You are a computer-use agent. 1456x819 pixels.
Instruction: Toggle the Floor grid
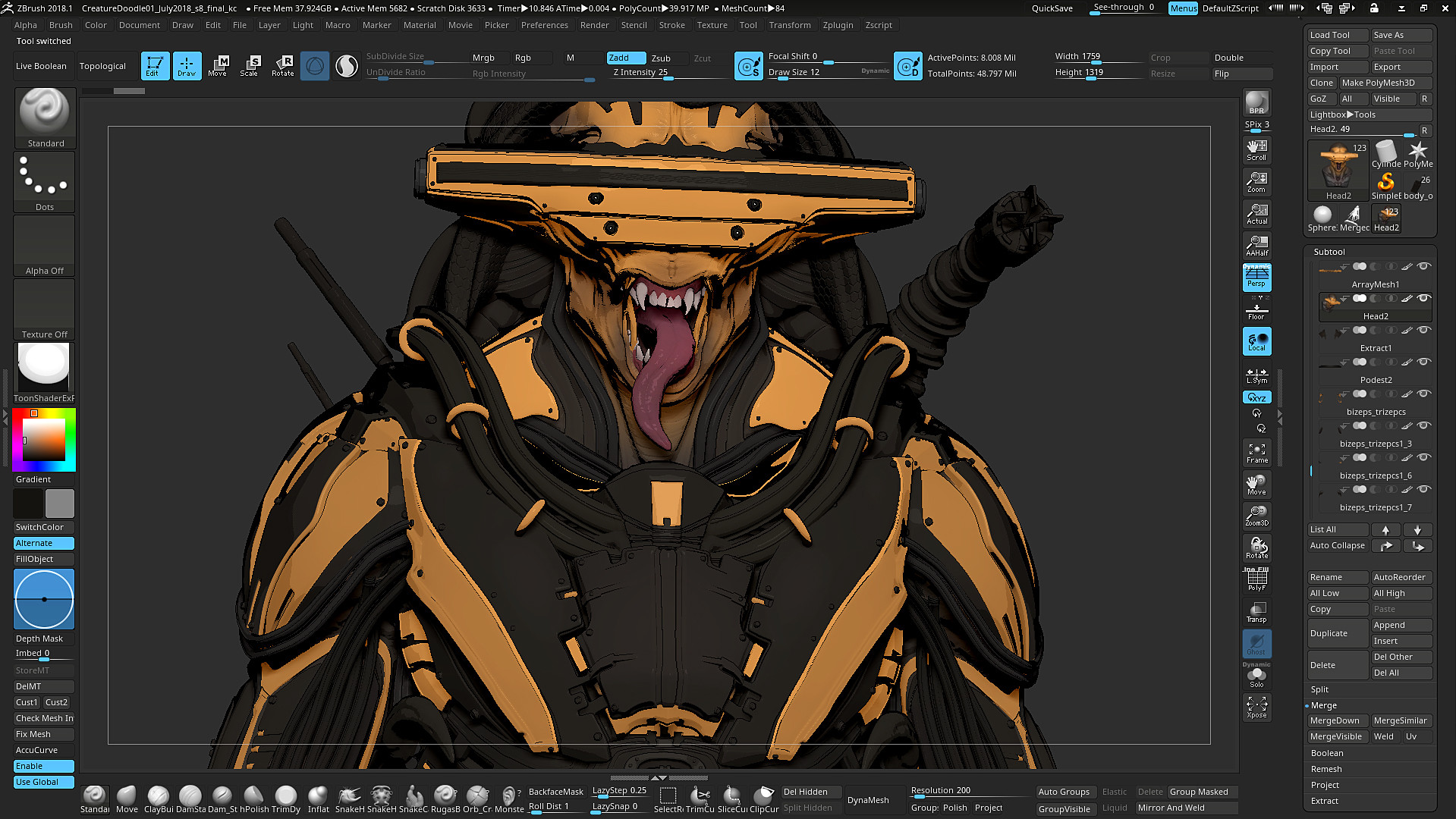pos(1256,309)
